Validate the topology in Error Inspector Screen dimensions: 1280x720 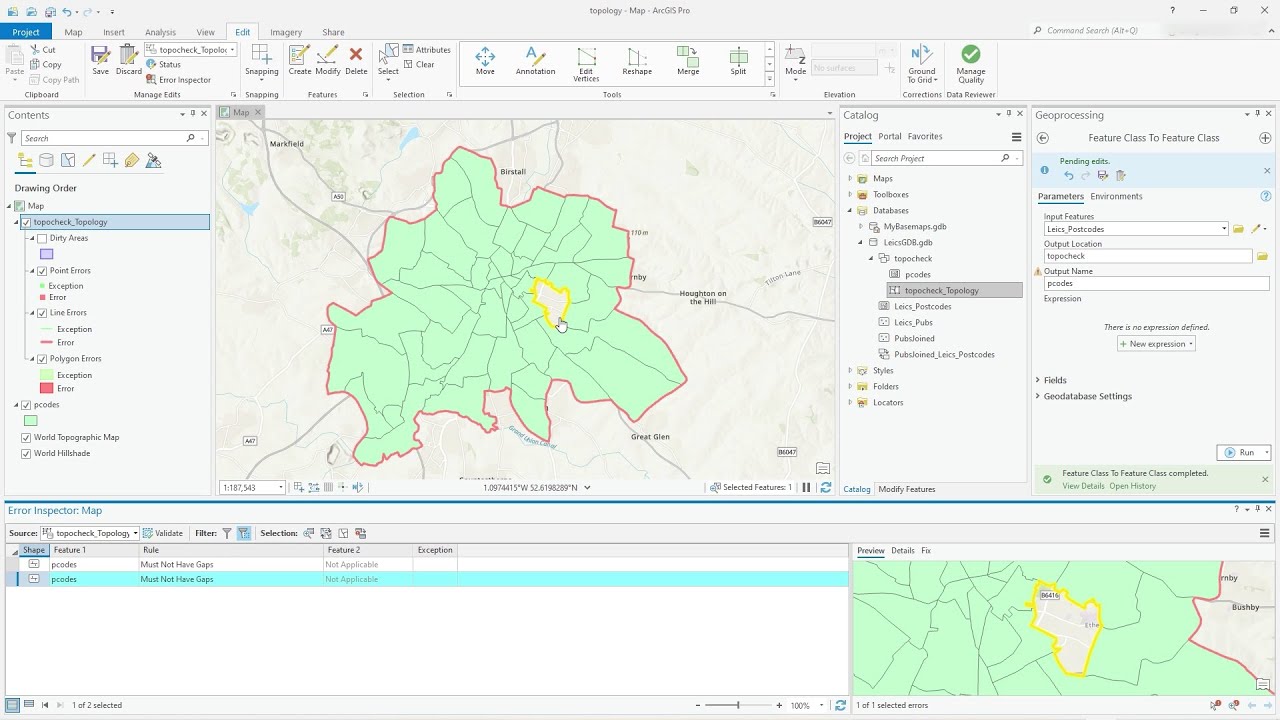pyautogui.click(x=163, y=533)
